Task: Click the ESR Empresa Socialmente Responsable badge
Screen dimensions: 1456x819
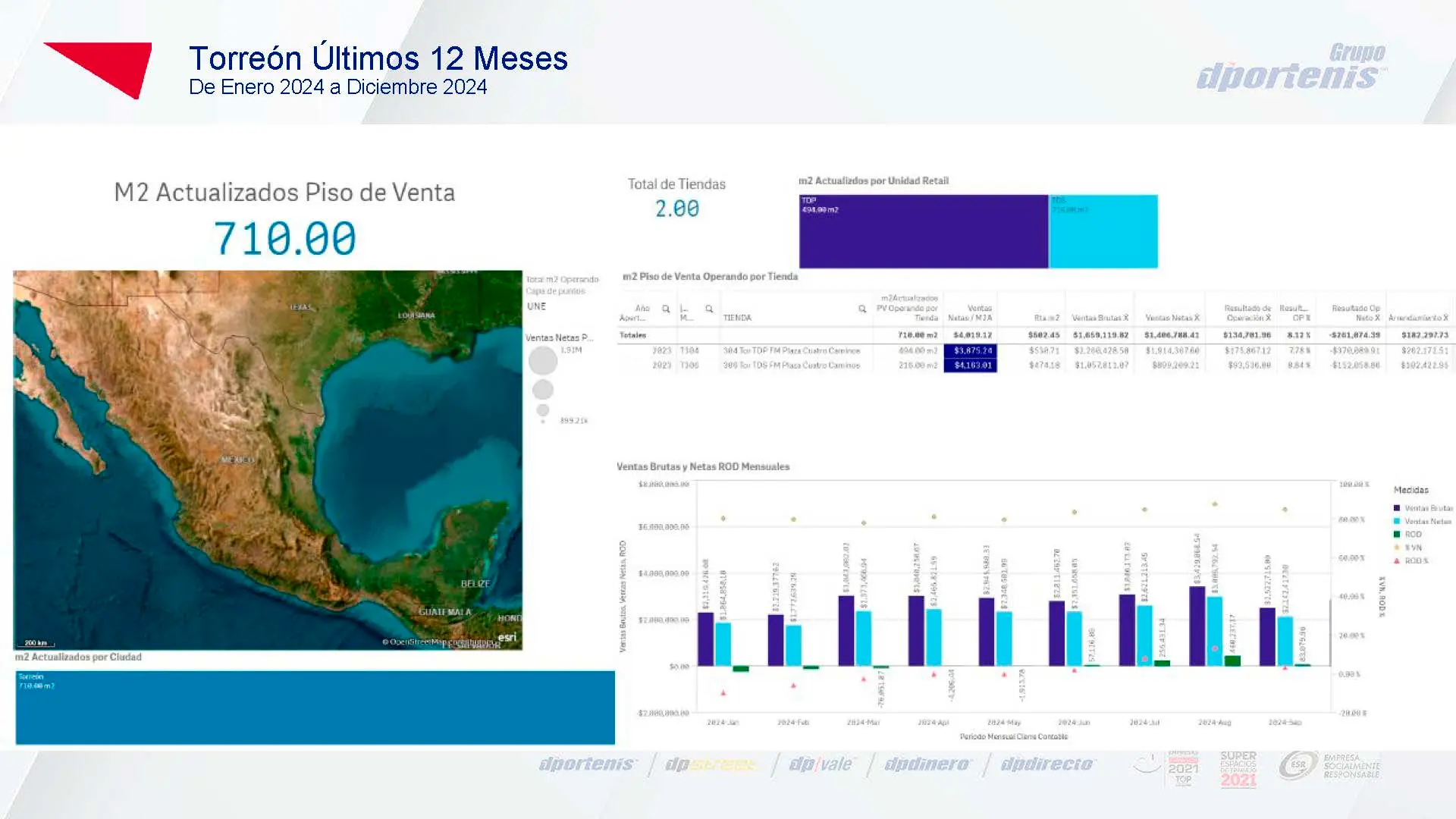Action: [x=1329, y=766]
